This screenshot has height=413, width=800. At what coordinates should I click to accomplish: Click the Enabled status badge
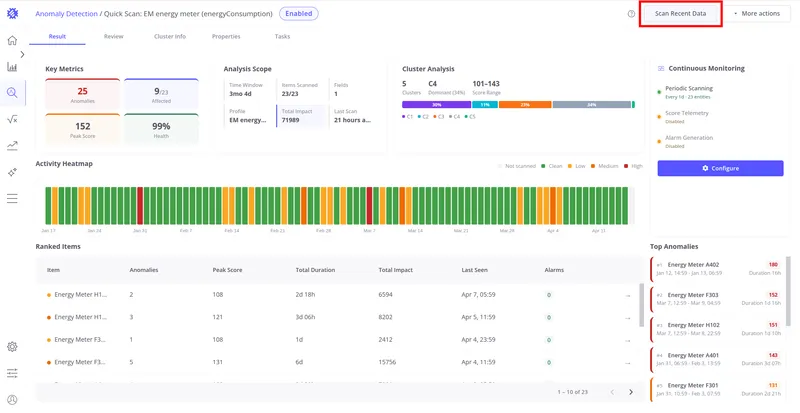click(298, 14)
